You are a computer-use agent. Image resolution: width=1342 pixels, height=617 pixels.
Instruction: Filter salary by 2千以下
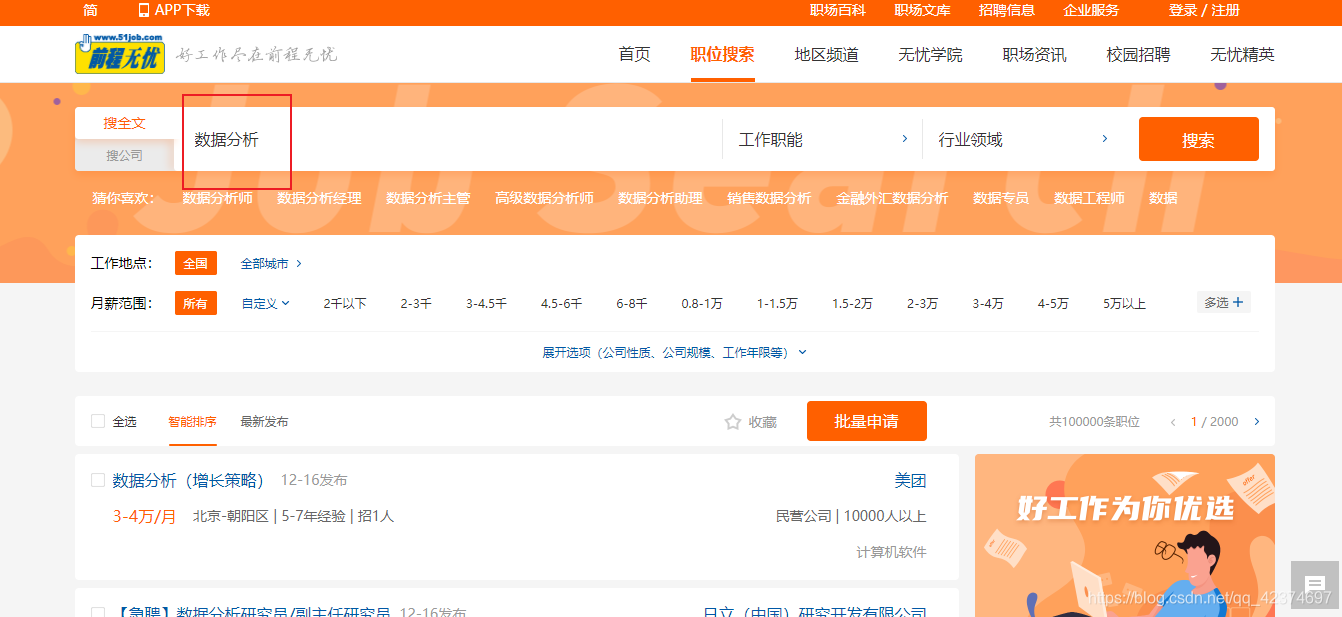[345, 303]
